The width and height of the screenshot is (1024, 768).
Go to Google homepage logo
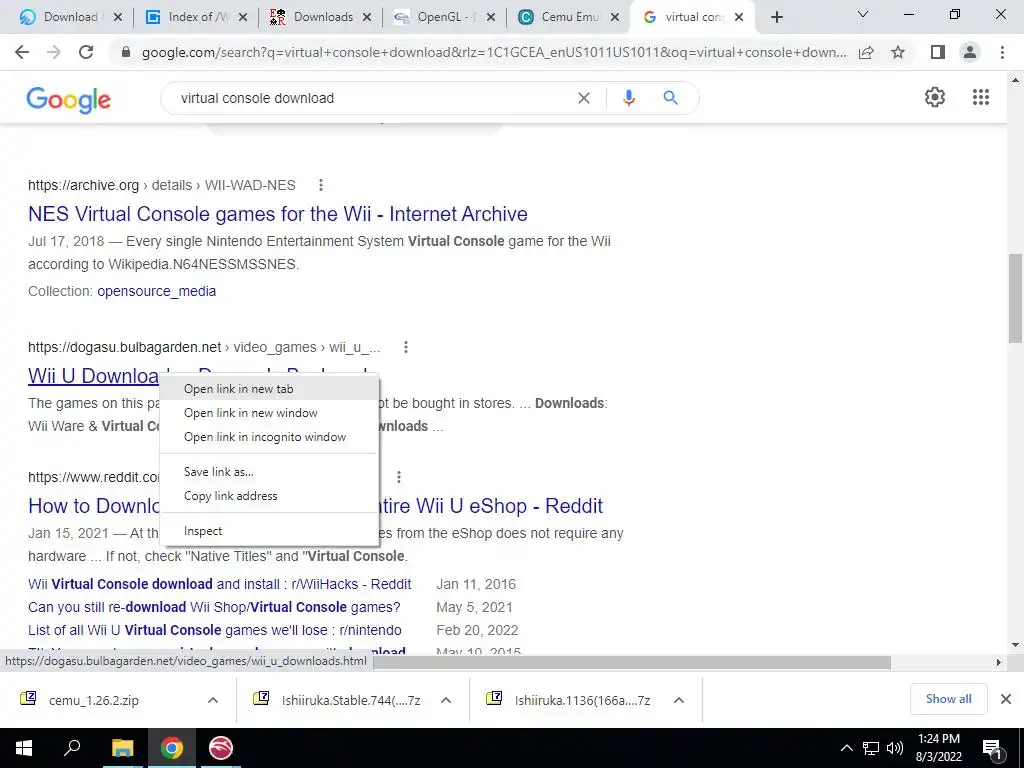click(x=69, y=100)
